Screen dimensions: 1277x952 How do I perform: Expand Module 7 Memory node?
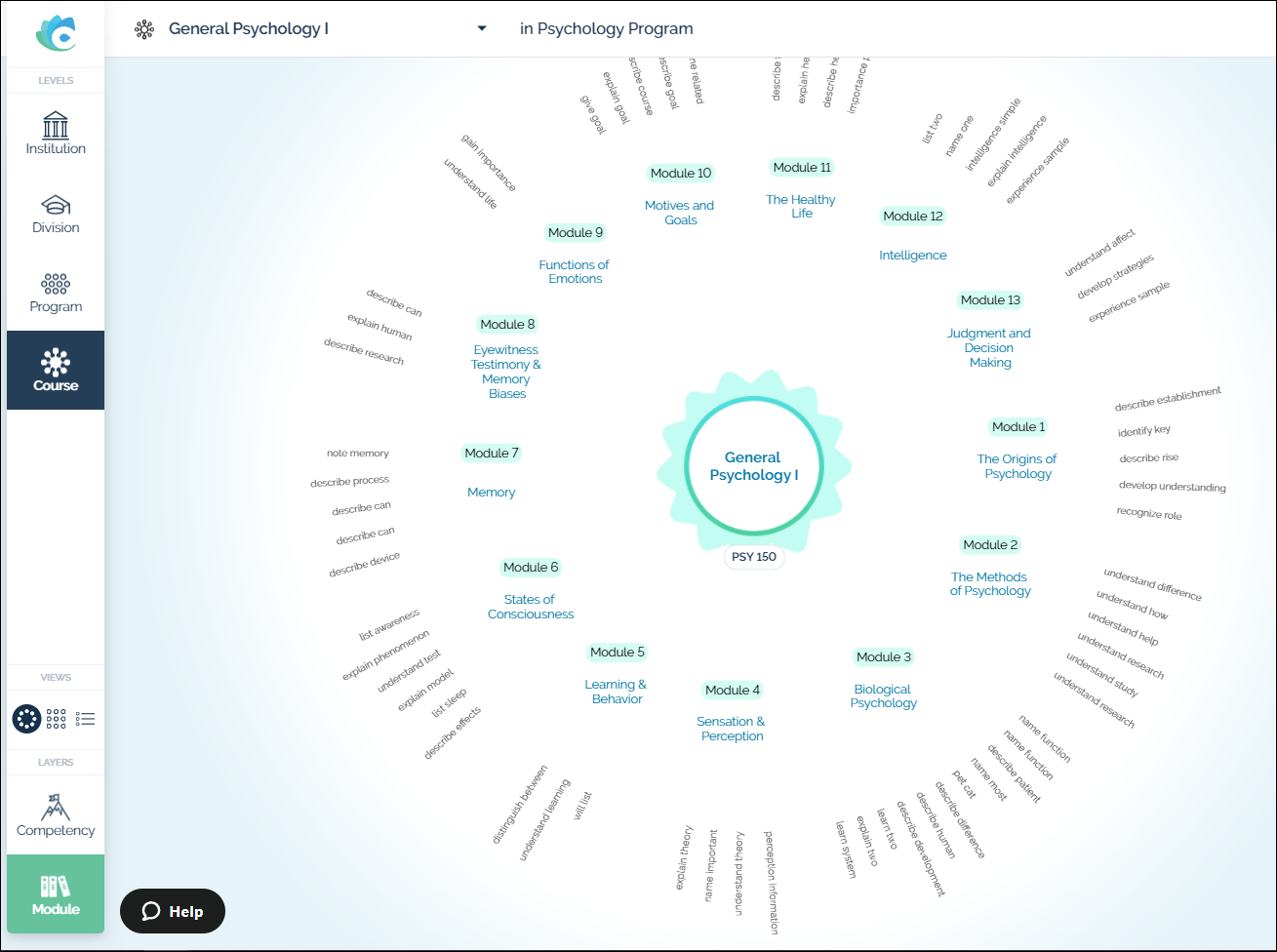[491, 493]
